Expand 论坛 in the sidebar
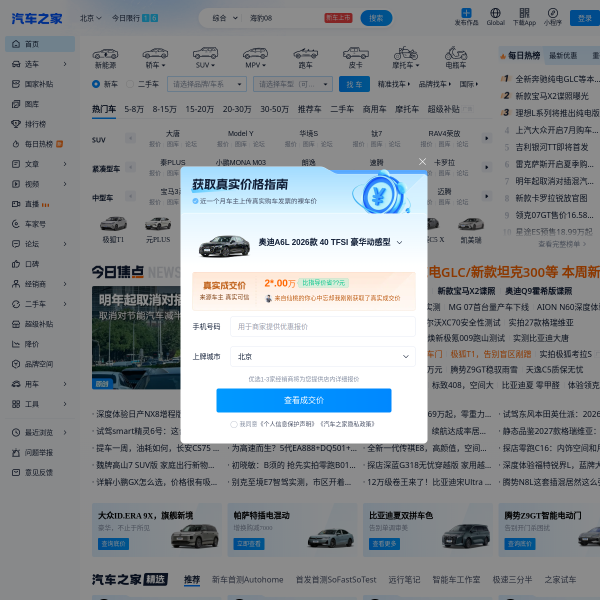The image size is (600, 600). (40, 244)
